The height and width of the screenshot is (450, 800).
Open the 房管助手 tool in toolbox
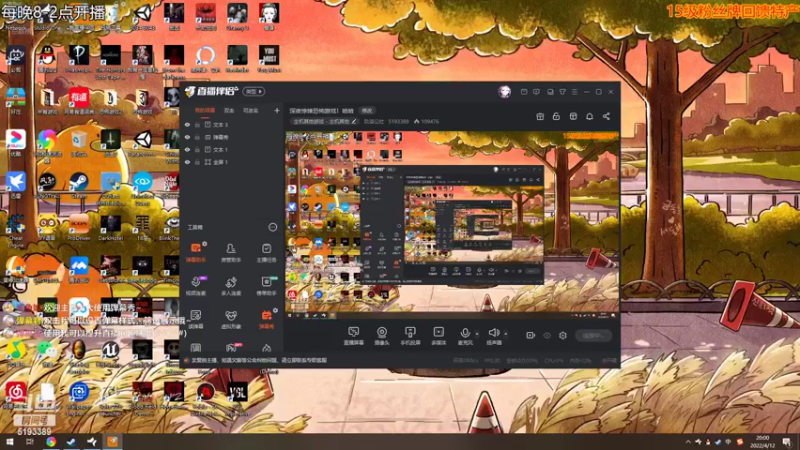pyautogui.click(x=231, y=252)
